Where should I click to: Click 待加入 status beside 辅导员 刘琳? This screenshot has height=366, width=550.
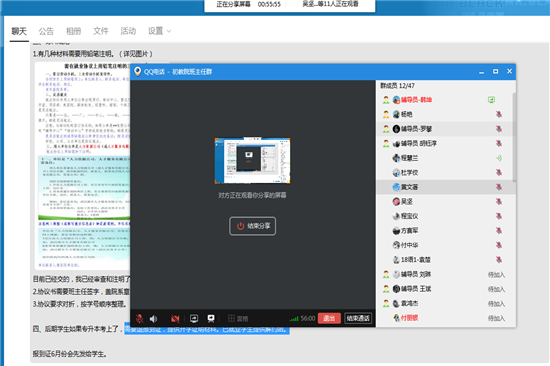[x=496, y=275]
